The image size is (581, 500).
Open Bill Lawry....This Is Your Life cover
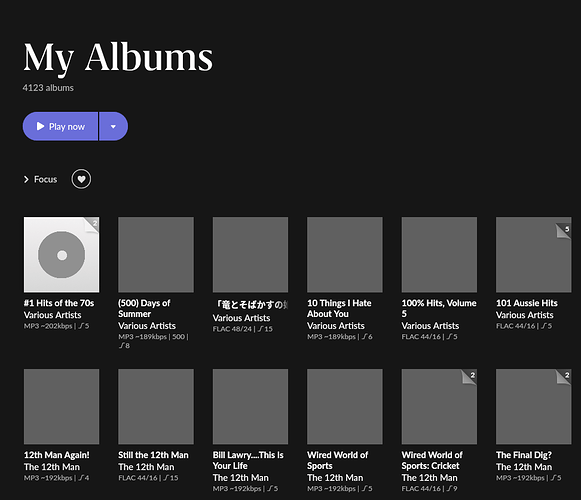pos(250,407)
